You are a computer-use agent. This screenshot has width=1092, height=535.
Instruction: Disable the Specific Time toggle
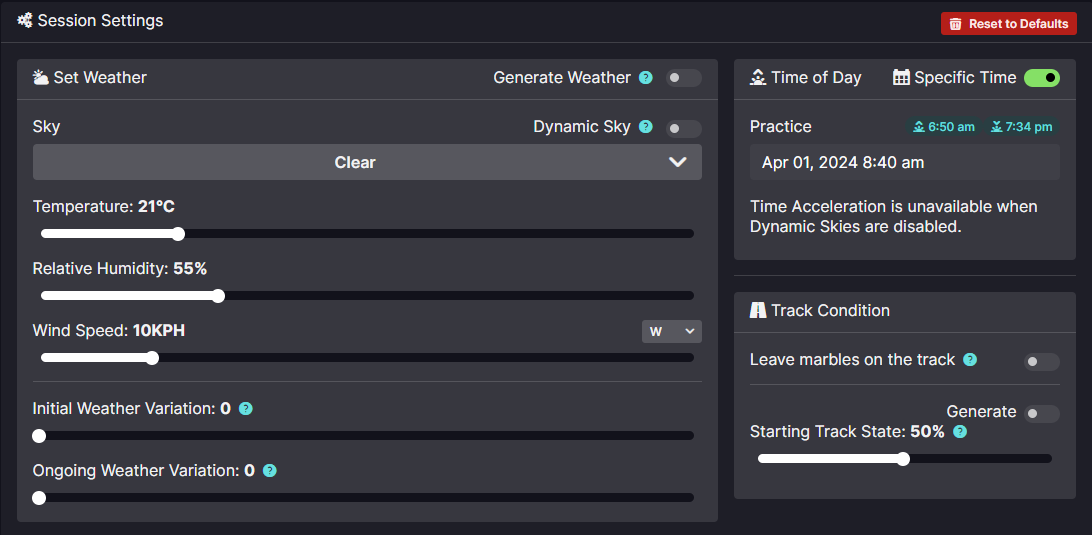[x=1042, y=78]
